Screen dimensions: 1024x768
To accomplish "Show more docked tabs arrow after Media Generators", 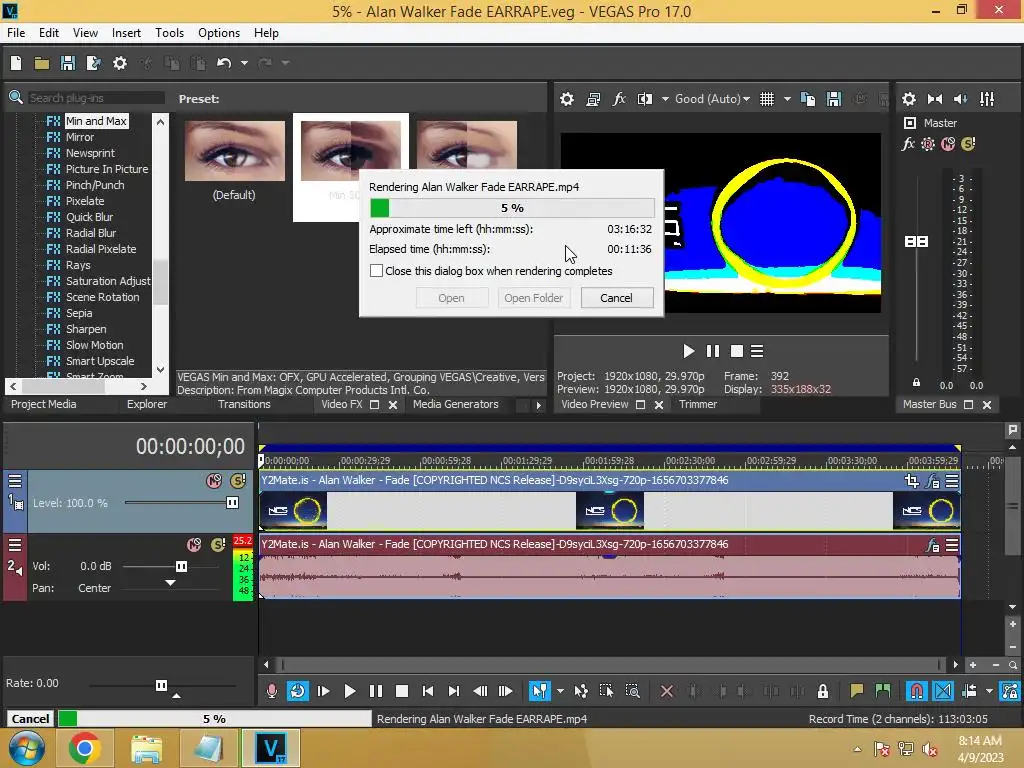I will (x=538, y=405).
